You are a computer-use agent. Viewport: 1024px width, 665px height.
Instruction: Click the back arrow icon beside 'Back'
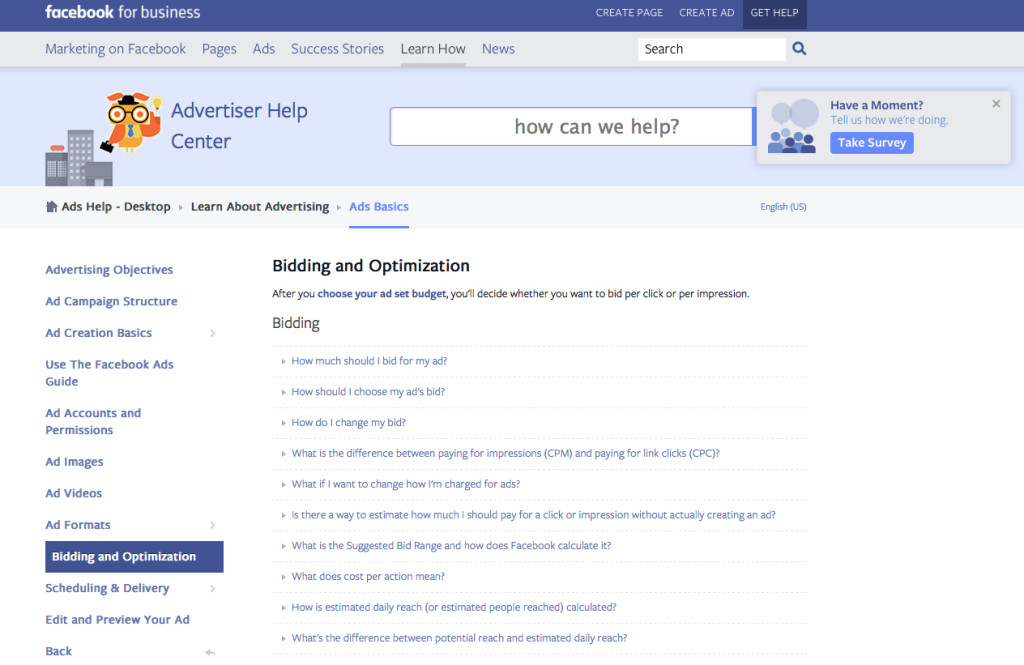[x=210, y=650]
